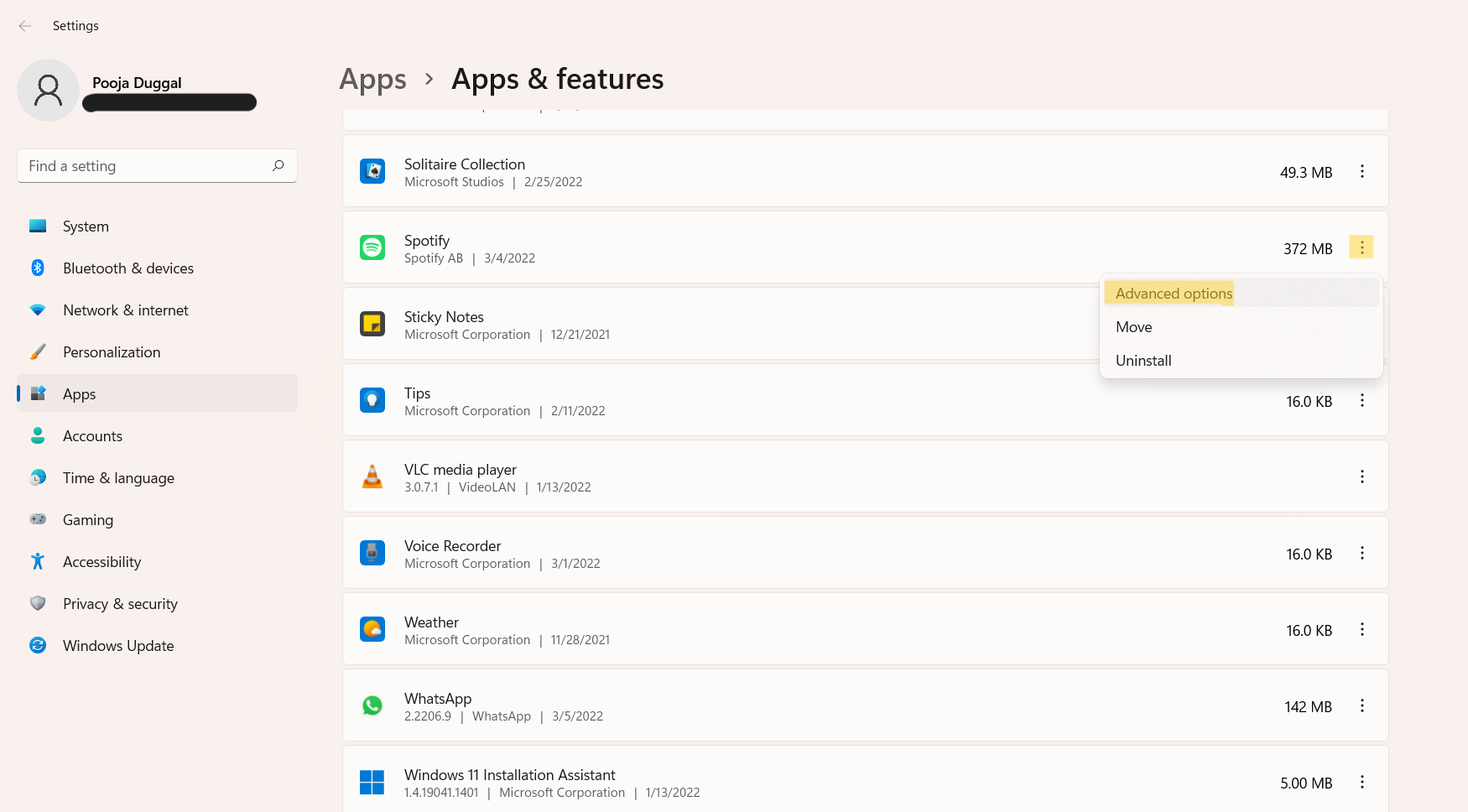The width and height of the screenshot is (1468, 812).
Task: Click the Voice Recorder app icon
Action: point(372,553)
